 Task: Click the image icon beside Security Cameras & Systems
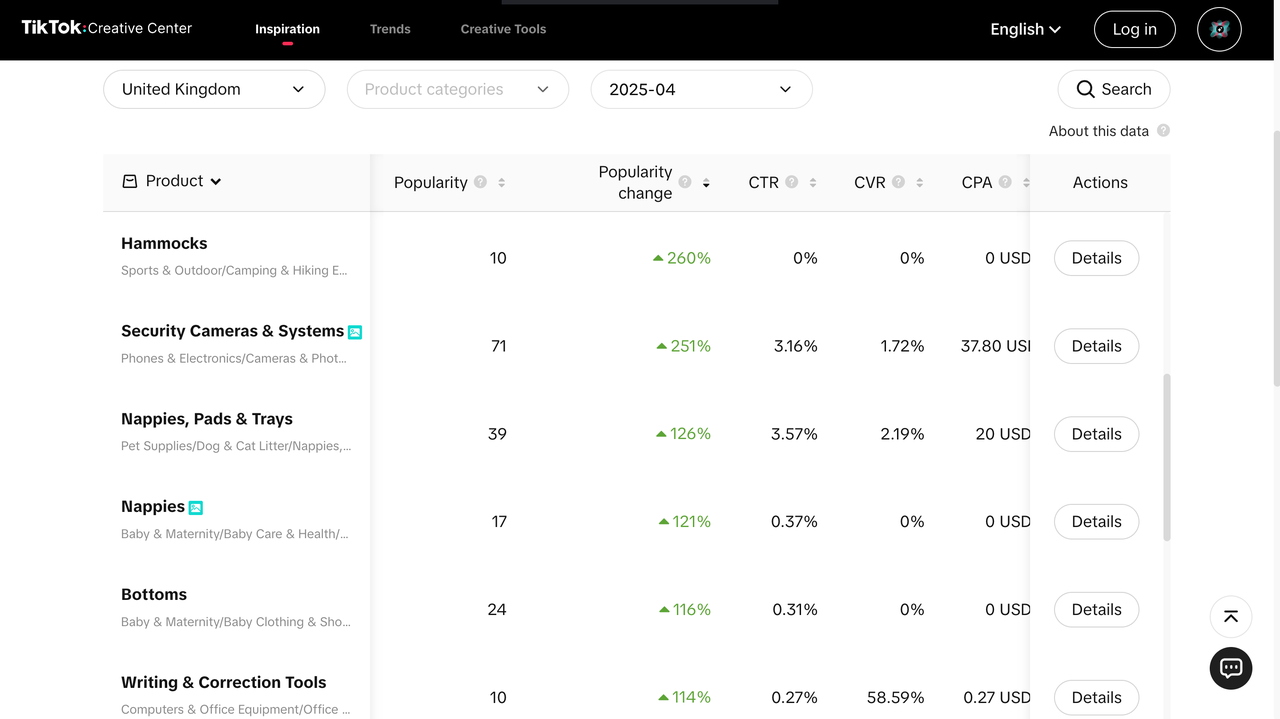coord(355,332)
